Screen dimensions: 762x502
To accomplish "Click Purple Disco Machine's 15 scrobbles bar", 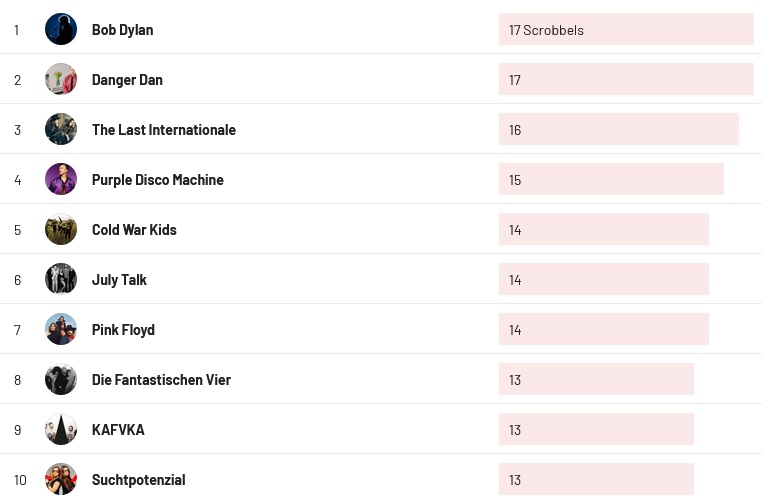I will point(610,180).
